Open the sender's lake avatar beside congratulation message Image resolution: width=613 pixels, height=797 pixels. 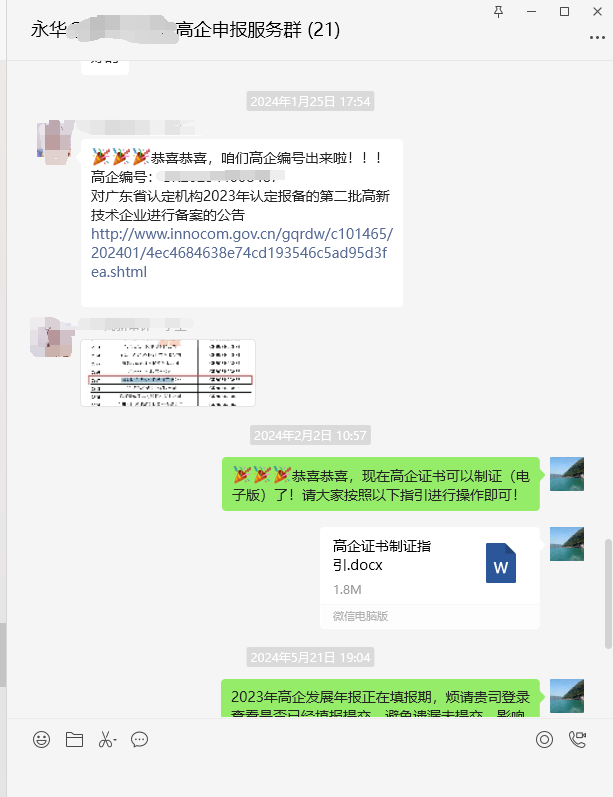[x=567, y=474]
